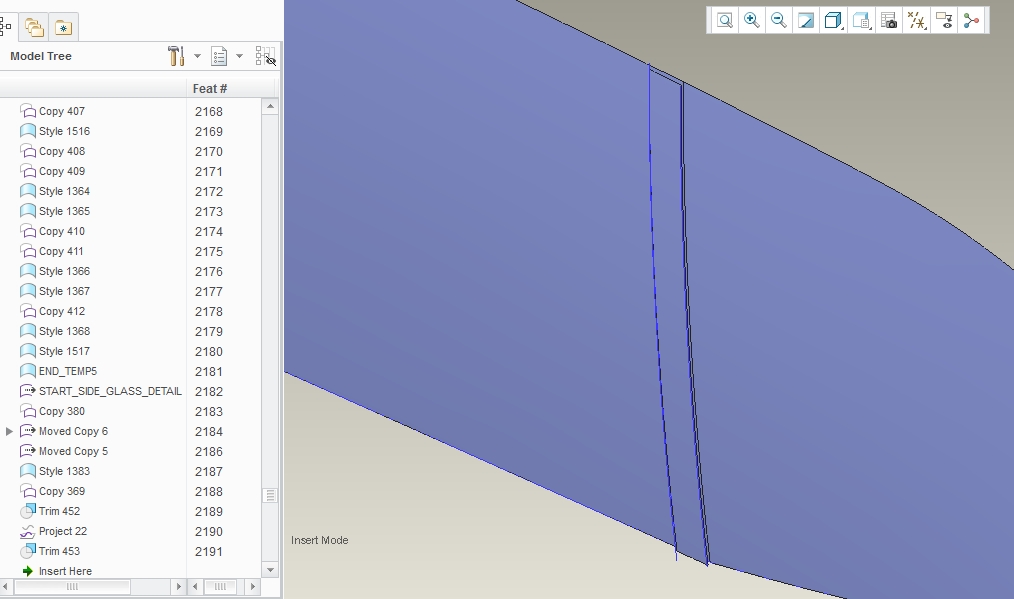Image resolution: width=1014 pixels, height=599 pixels.
Task: Select the Style 1383 feature
Action: click(x=64, y=472)
